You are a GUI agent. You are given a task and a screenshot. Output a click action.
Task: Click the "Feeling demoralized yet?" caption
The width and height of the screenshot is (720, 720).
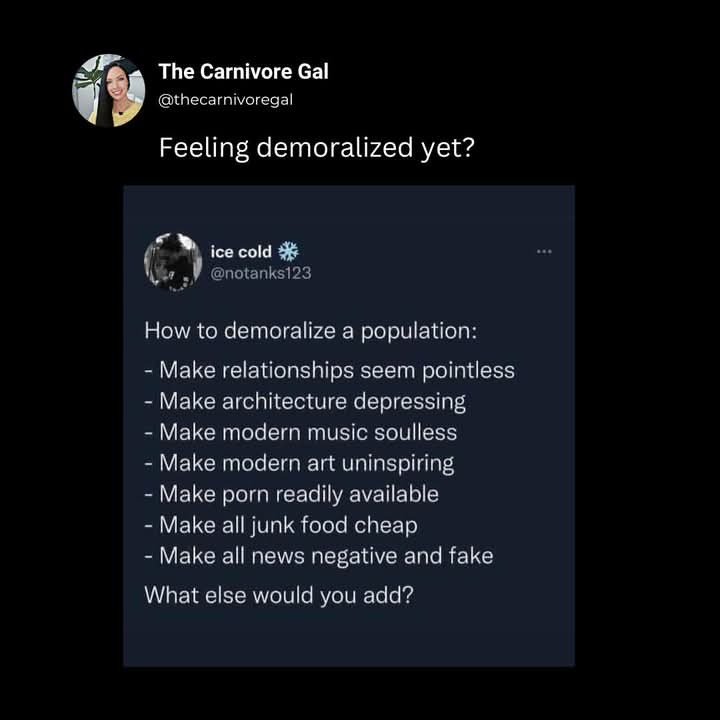(316, 148)
